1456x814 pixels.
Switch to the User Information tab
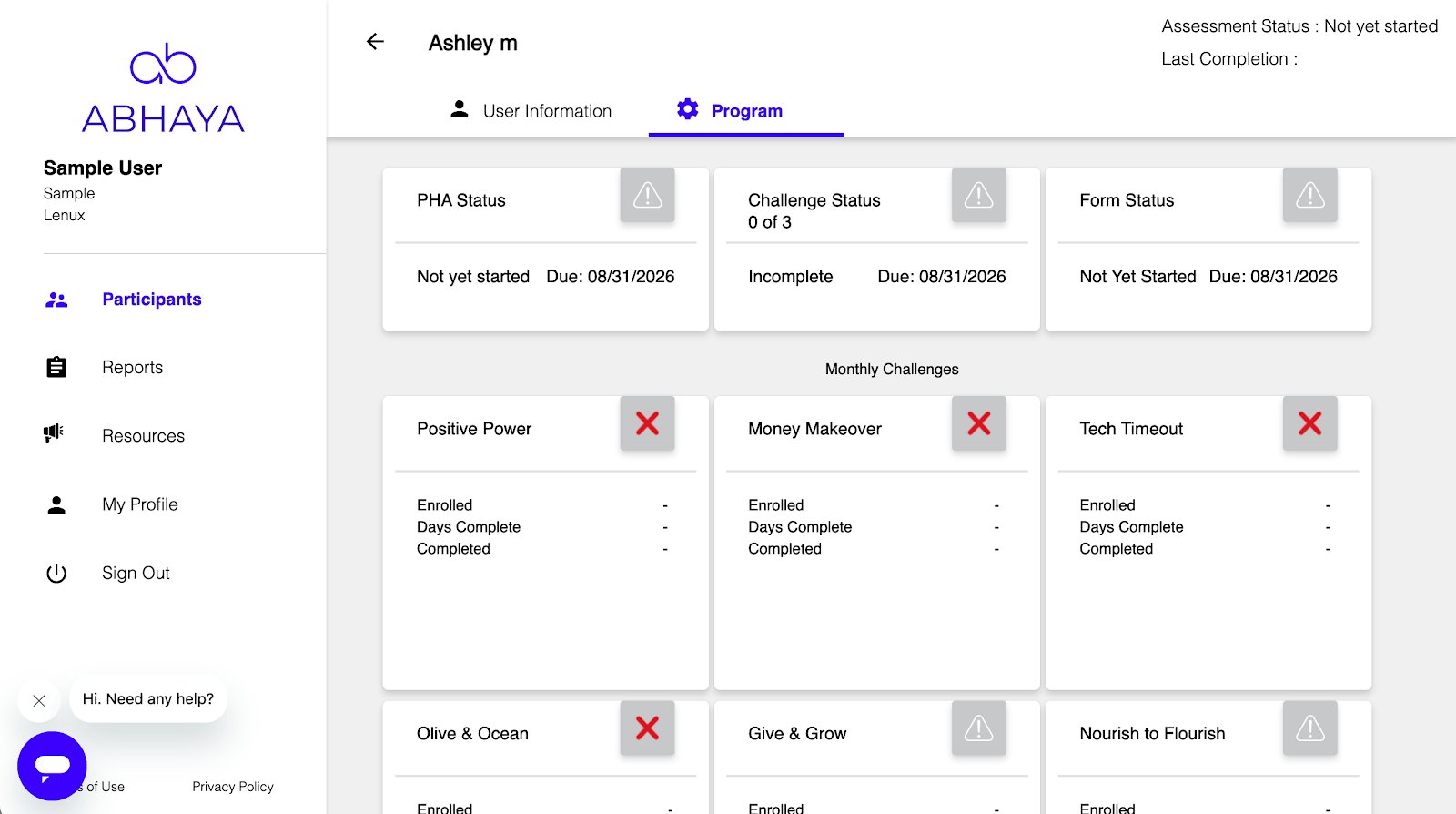tap(531, 110)
